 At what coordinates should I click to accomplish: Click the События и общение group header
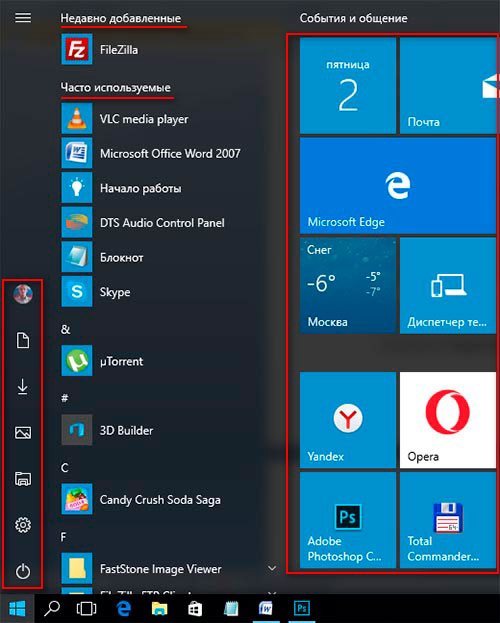tap(353, 18)
